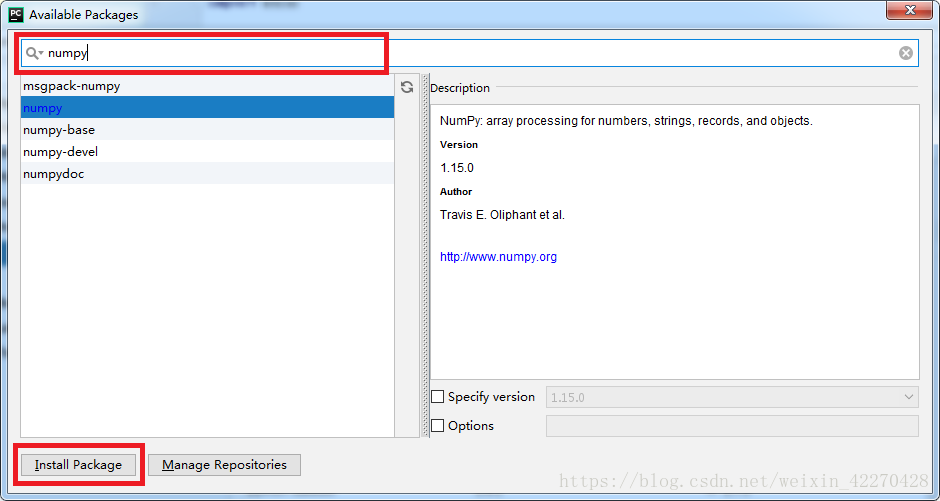Open the http://www.numpy.org link
940x501 pixels.
click(498, 256)
